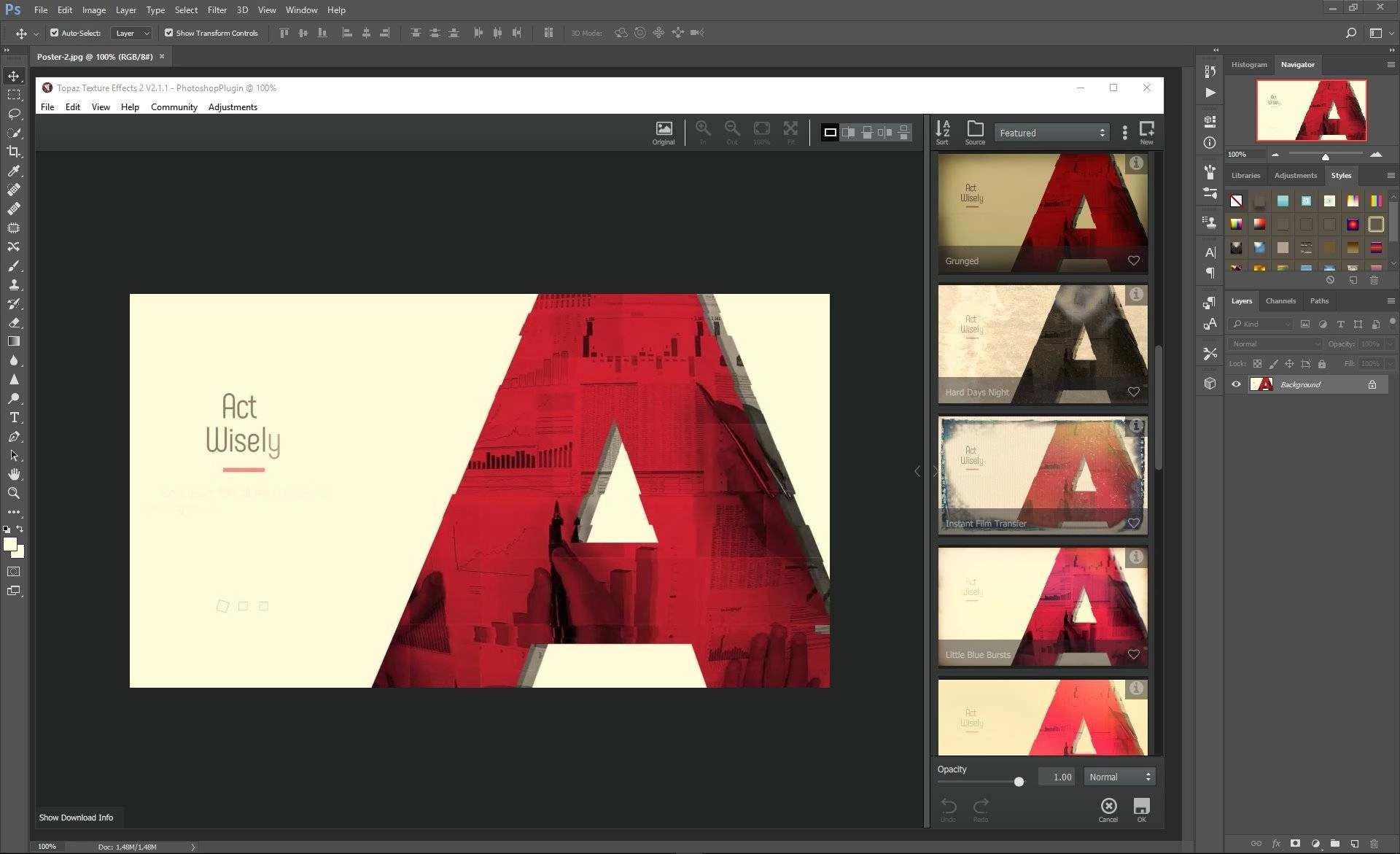Image resolution: width=1400 pixels, height=854 pixels.
Task: Open the Photoshop Filter menu
Action: pyautogui.click(x=217, y=10)
